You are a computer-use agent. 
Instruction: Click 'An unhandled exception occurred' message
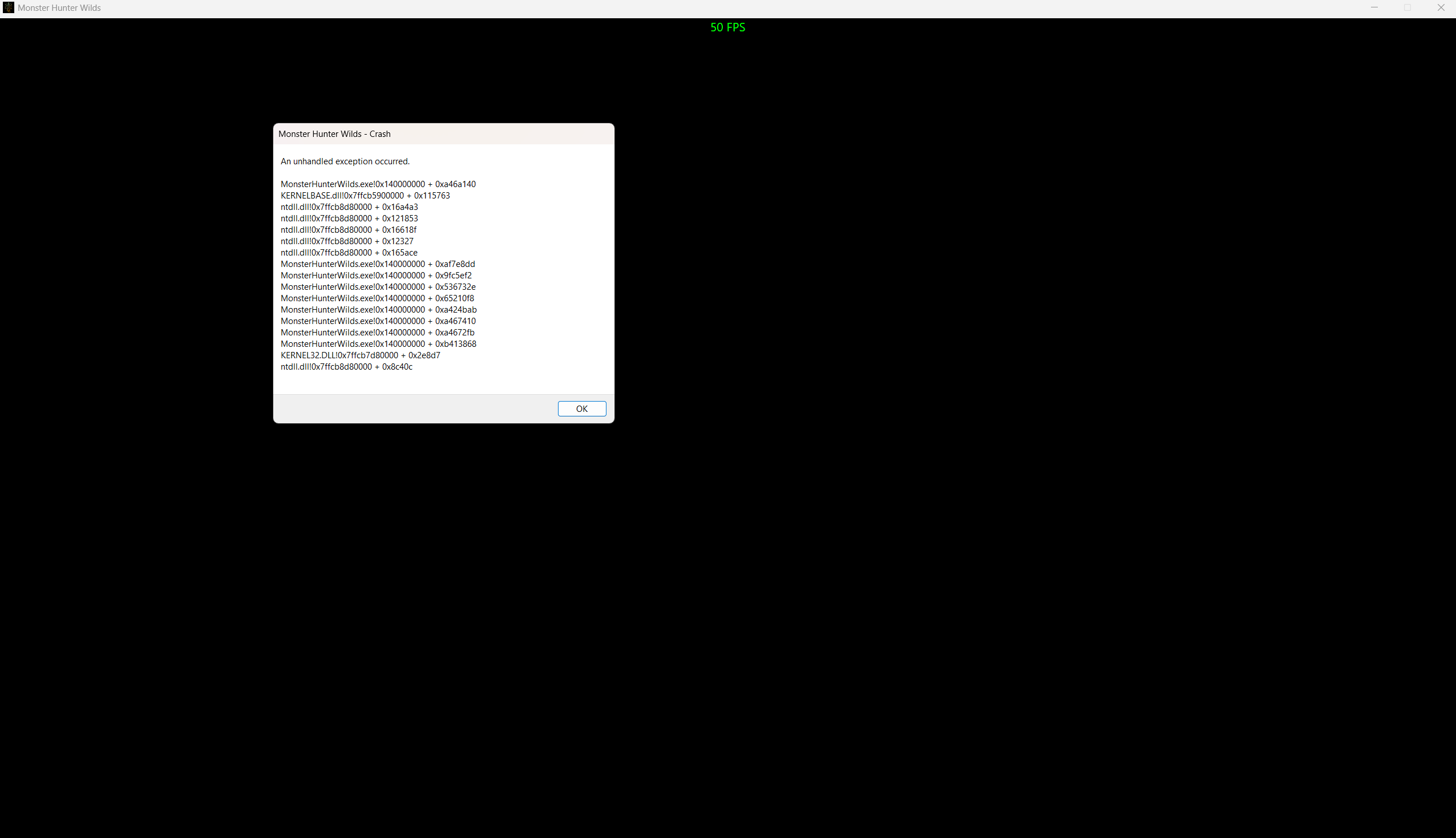coord(345,162)
